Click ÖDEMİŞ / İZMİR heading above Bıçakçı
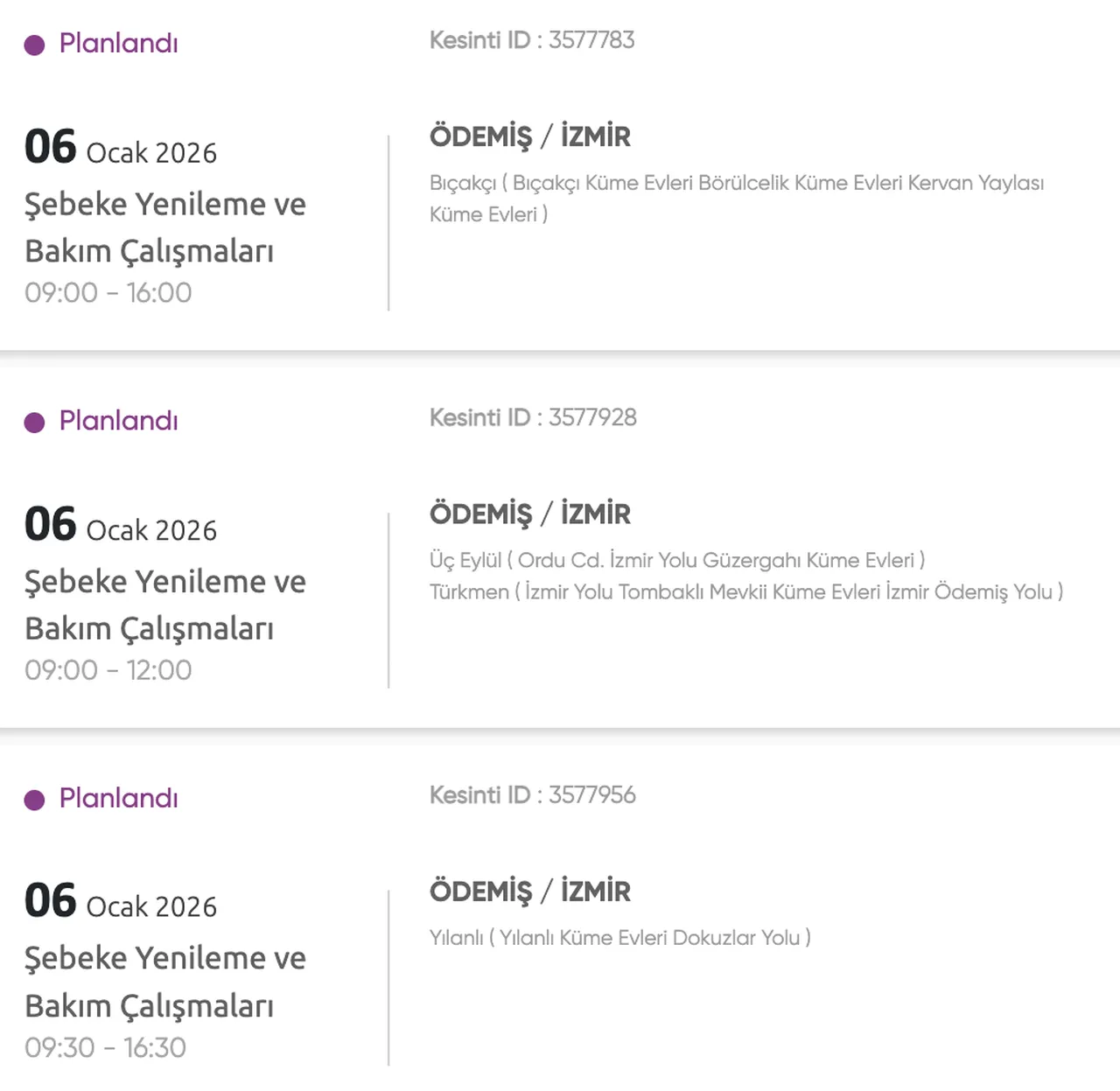This screenshot has width=1120, height=1091. pos(529,136)
